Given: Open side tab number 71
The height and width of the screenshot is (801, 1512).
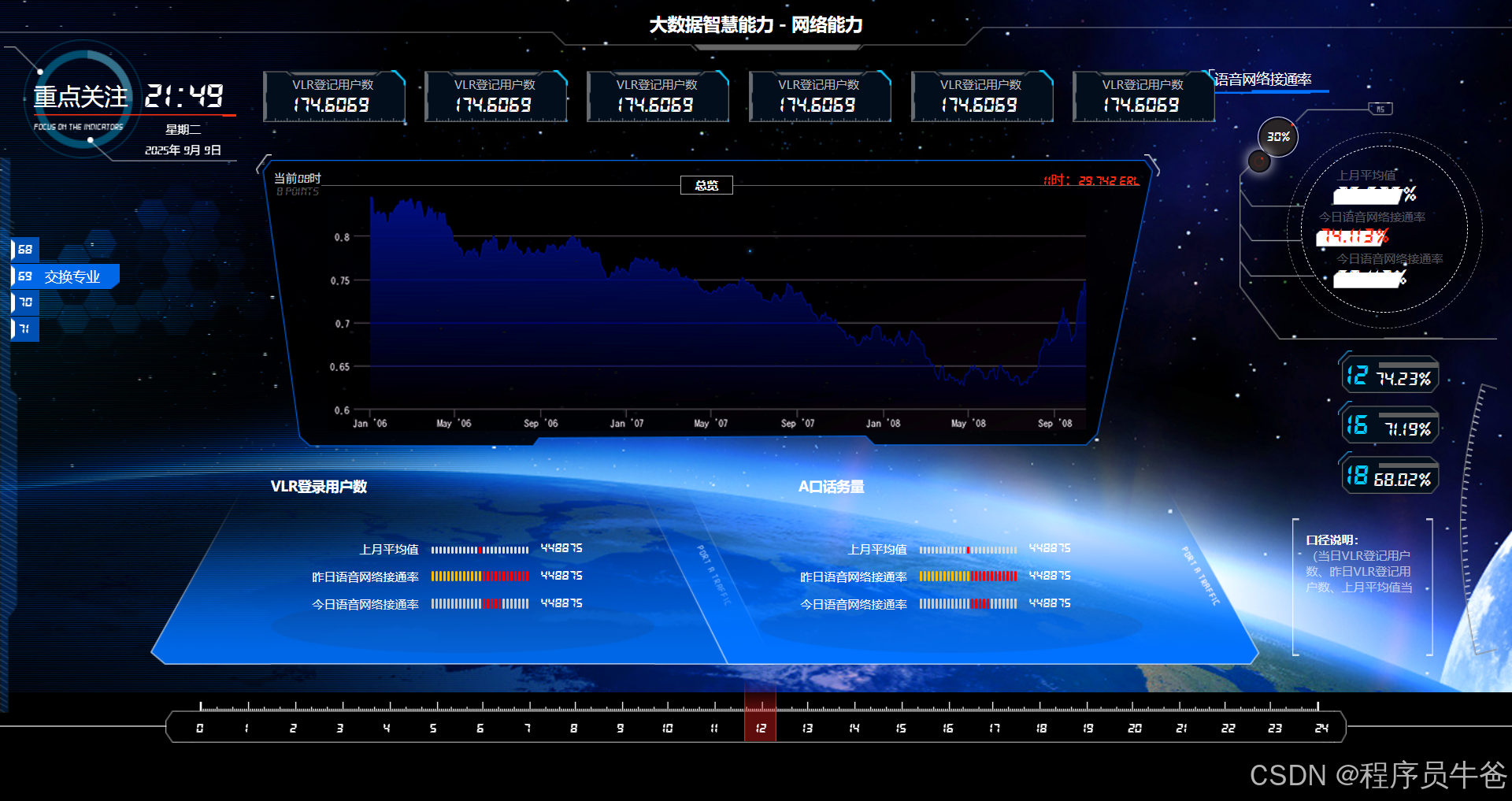Looking at the screenshot, I should 25,328.
